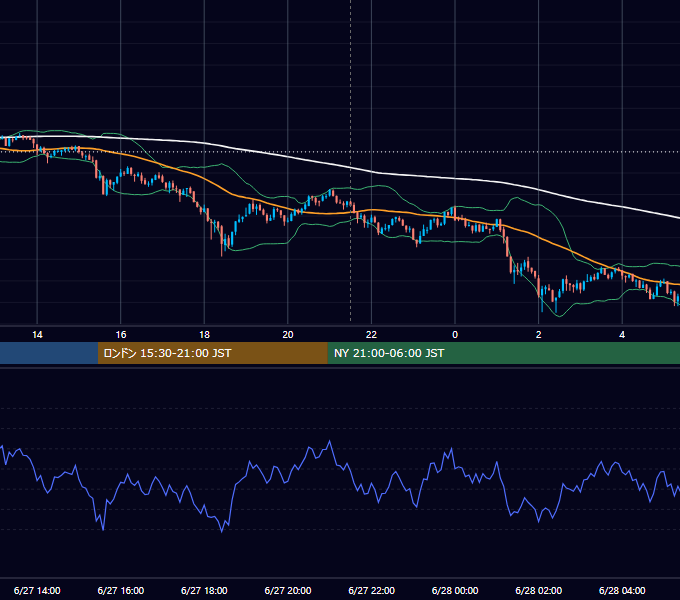Click the '22' hour label on the price chart axis
680x600 pixels.
[x=371, y=335]
